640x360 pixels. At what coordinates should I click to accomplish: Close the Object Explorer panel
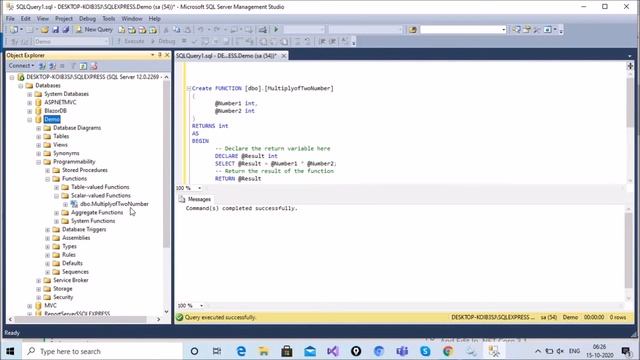click(167, 55)
